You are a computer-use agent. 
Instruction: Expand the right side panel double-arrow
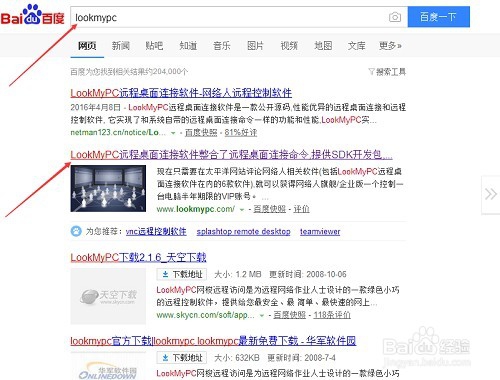(x=491, y=194)
